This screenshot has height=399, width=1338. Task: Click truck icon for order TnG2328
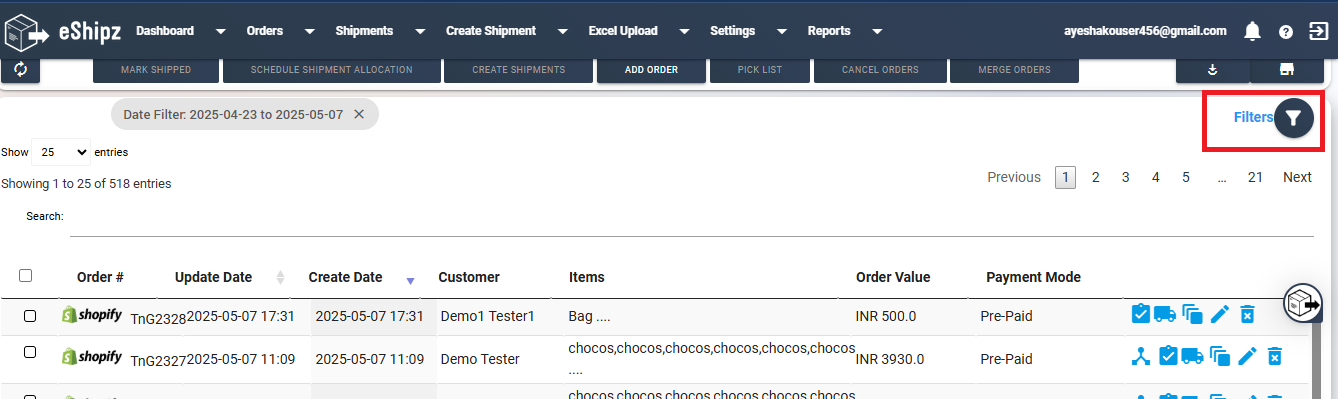click(x=1164, y=314)
